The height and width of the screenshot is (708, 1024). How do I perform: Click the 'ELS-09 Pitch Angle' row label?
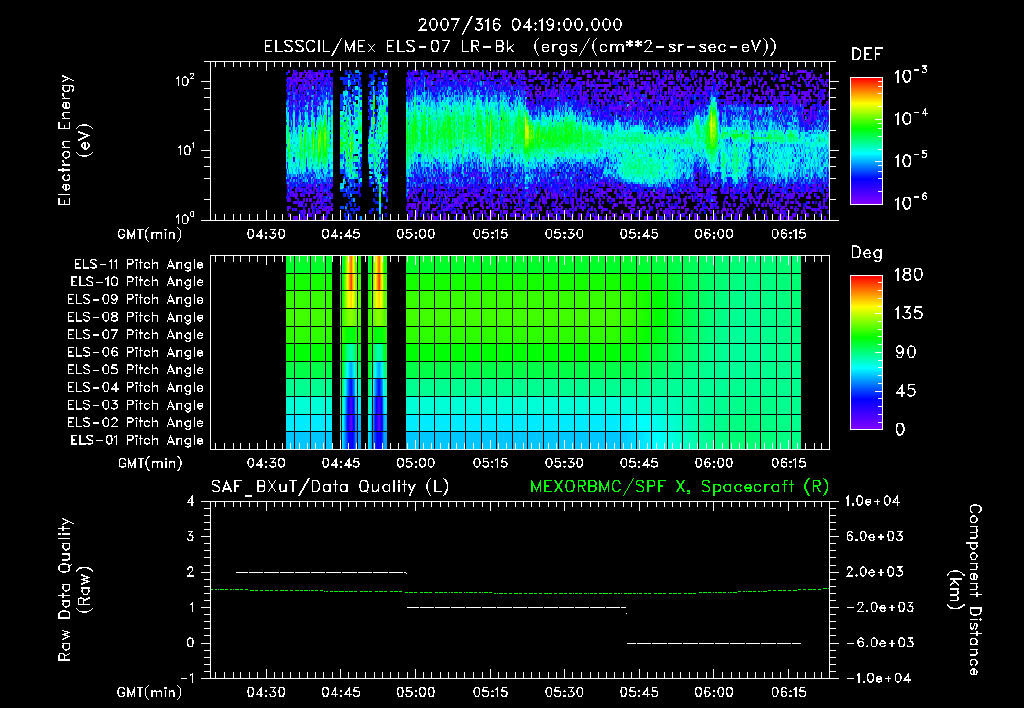pos(136,300)
